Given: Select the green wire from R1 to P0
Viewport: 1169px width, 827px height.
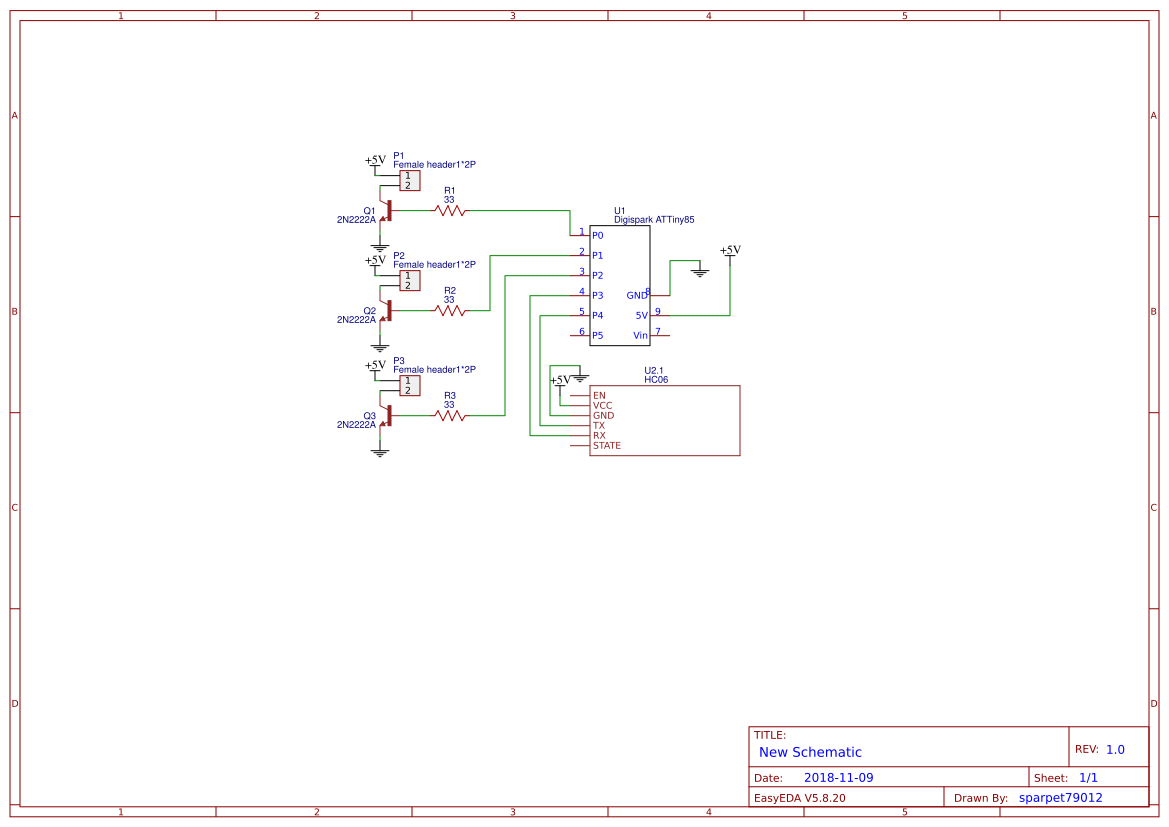Looking at the screenshot, I should coord(520,210).
